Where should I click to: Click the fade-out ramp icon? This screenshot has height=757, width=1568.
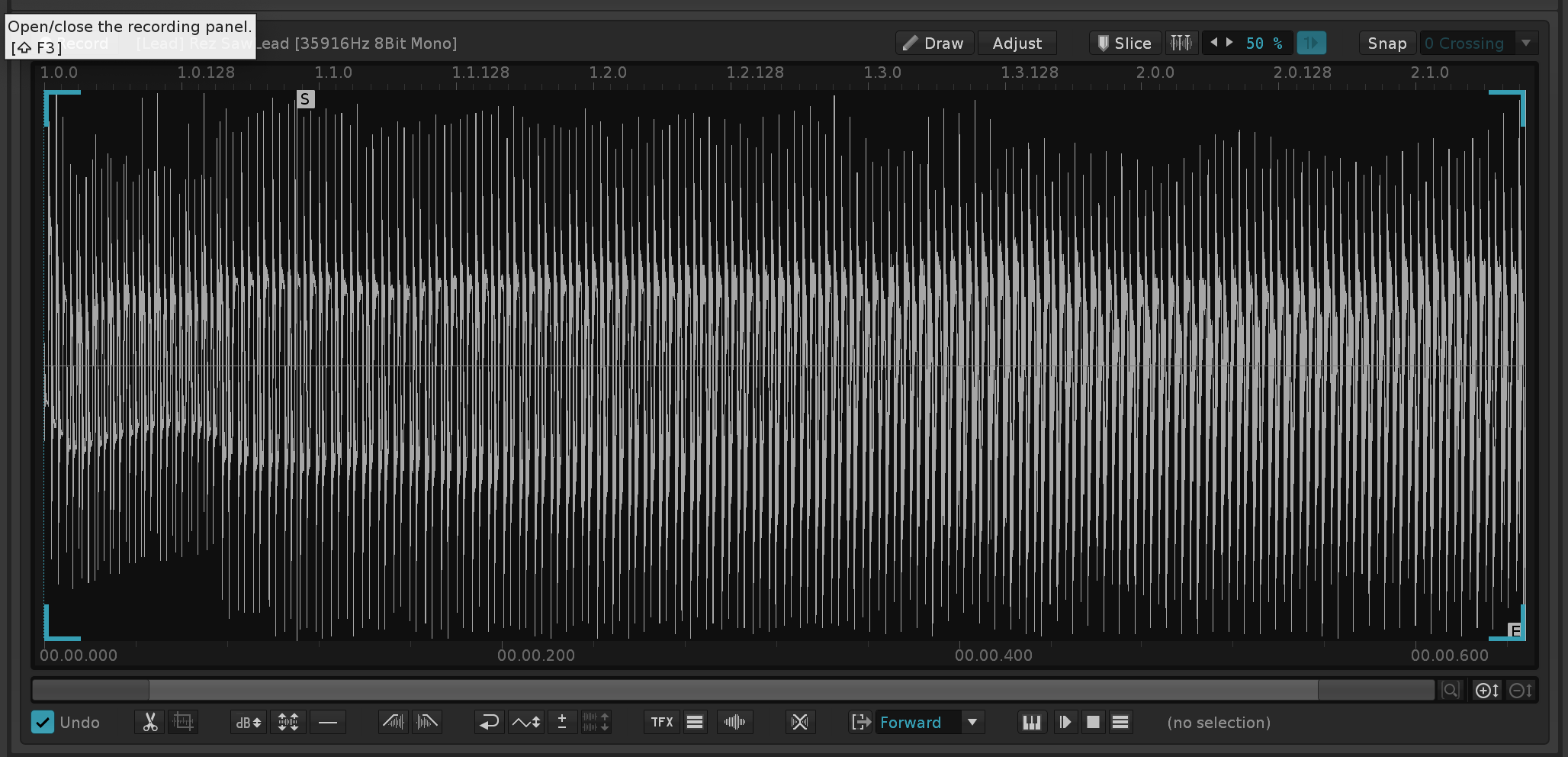click(427, 722)
